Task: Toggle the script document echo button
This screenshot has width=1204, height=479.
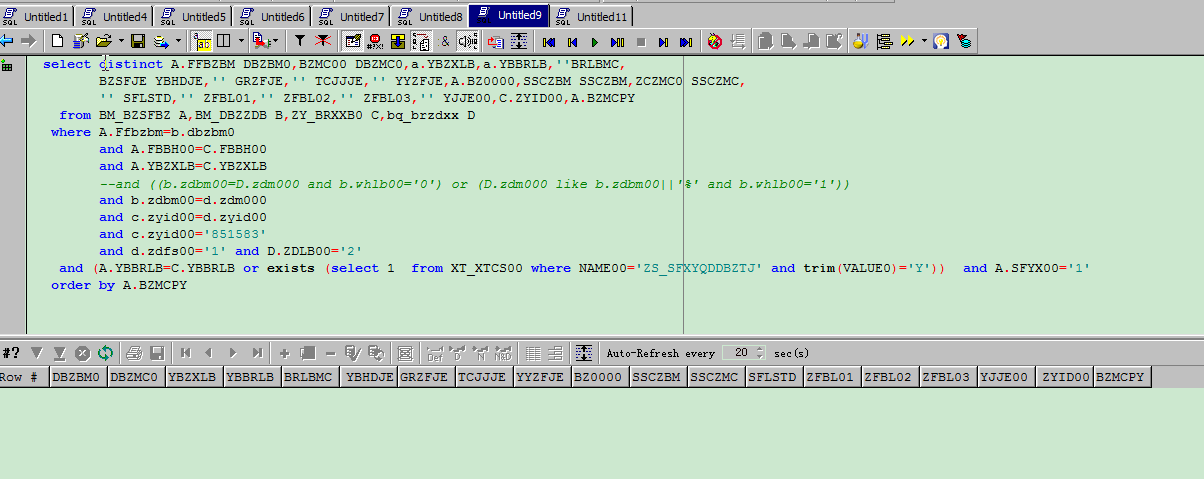Action: [420, 41]
